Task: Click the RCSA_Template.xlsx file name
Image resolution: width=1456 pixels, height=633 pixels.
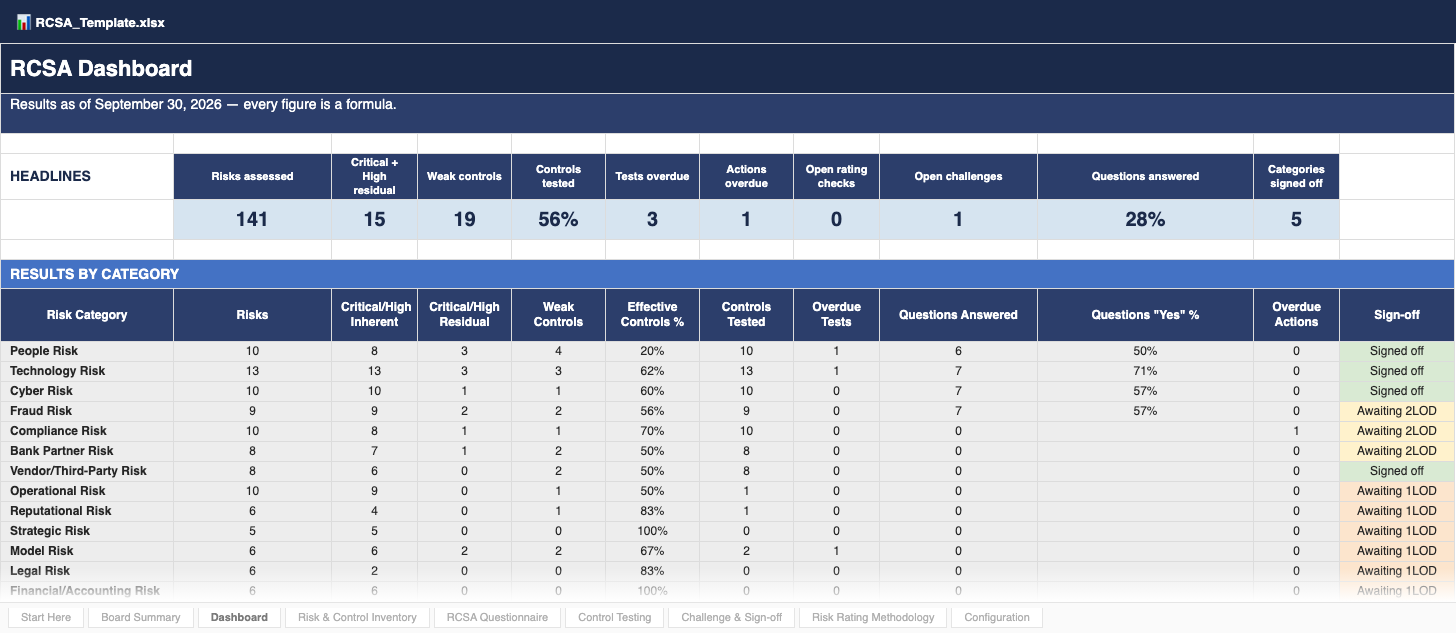Action: pos(100,22)
